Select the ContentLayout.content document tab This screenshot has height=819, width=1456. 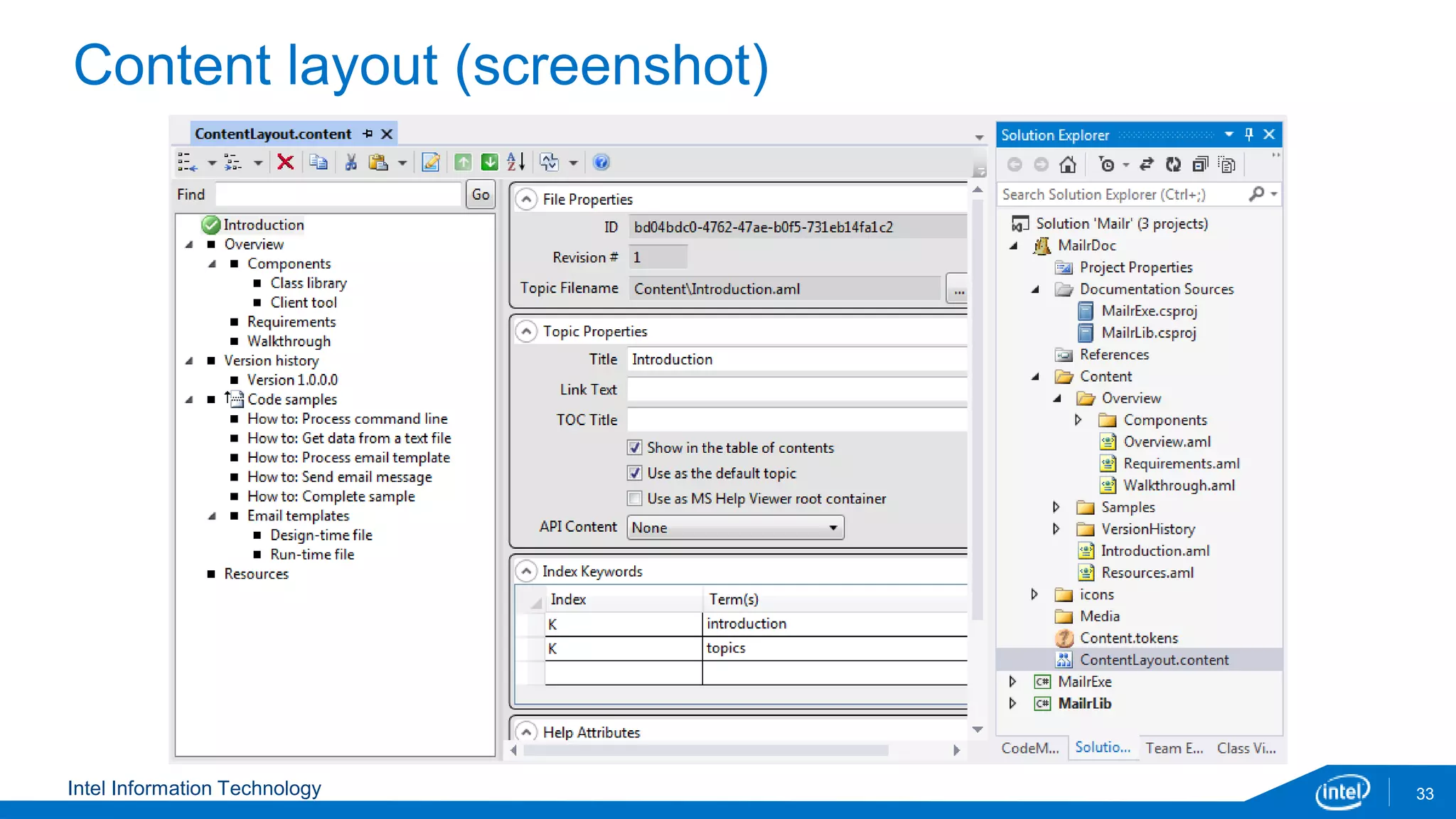tap(273, 134)
